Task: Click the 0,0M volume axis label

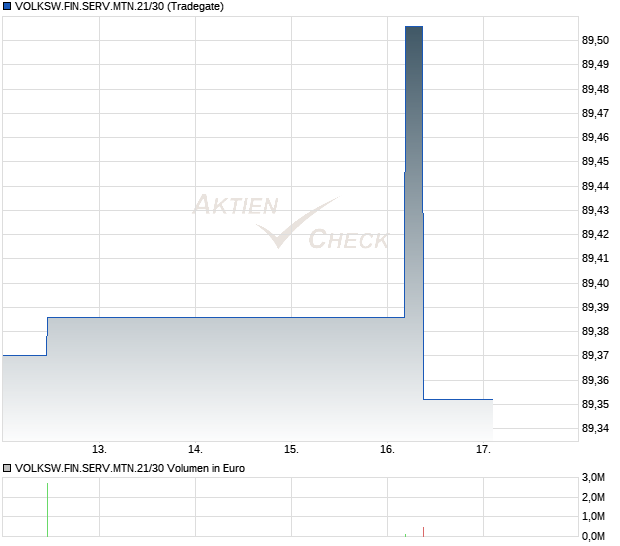Action: pyautogui.click(x=593, y=537)
